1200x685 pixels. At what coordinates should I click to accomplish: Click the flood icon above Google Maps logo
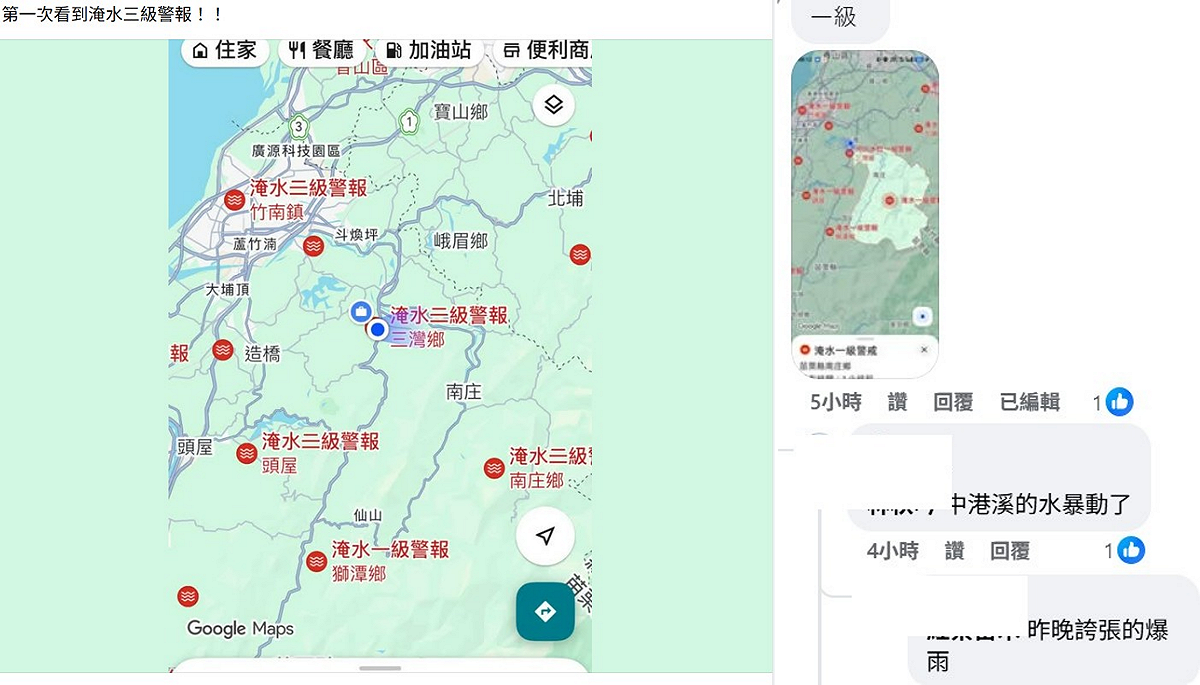(187, 596)
